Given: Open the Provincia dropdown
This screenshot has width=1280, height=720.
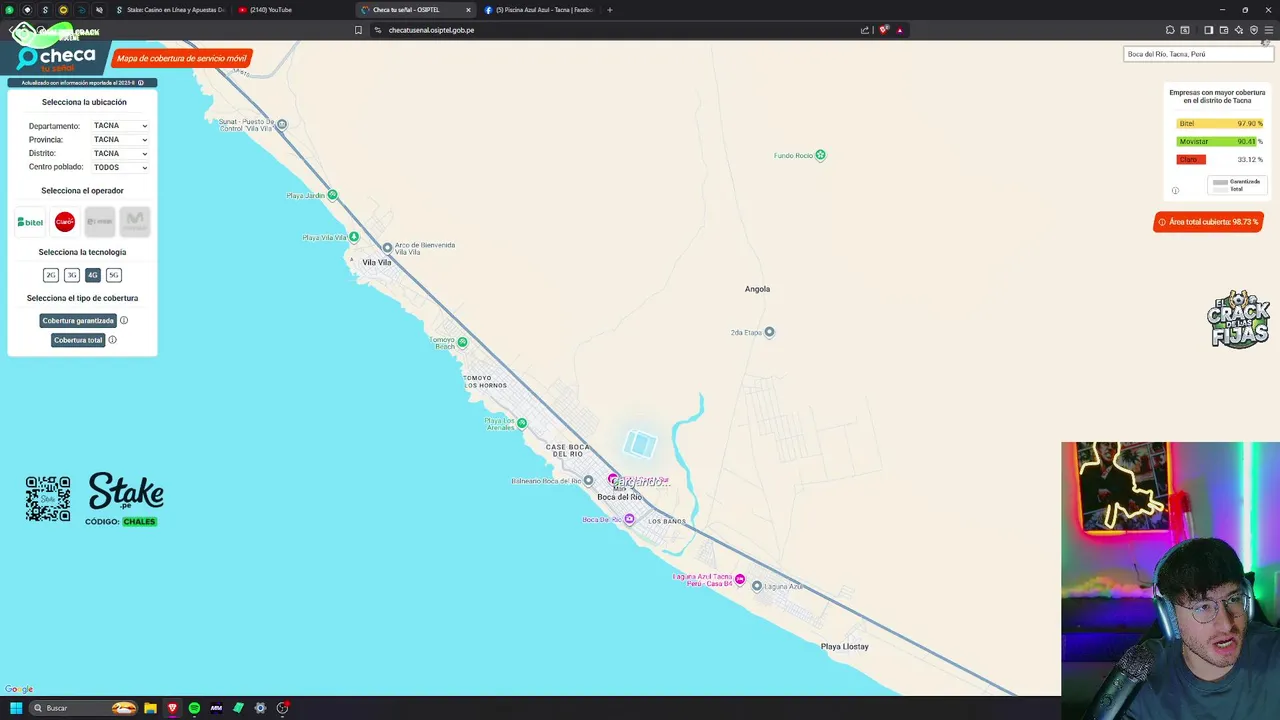Looking at the screenshot, I should coord(120,140).
